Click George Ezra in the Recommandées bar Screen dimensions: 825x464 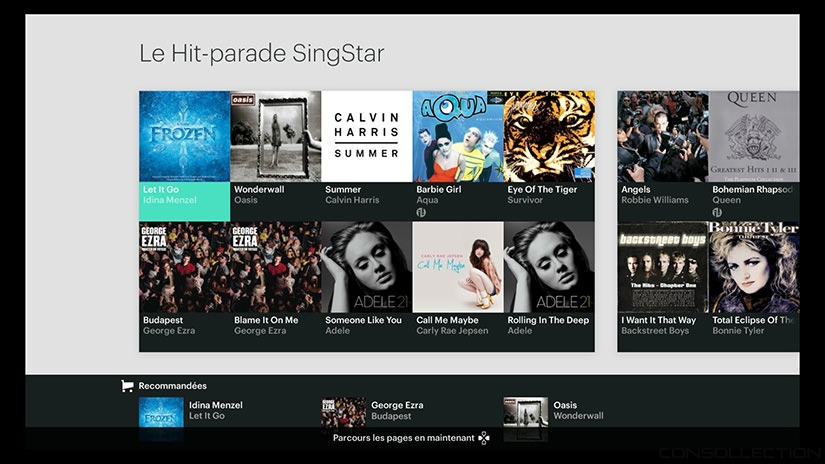tap(397, 405)
